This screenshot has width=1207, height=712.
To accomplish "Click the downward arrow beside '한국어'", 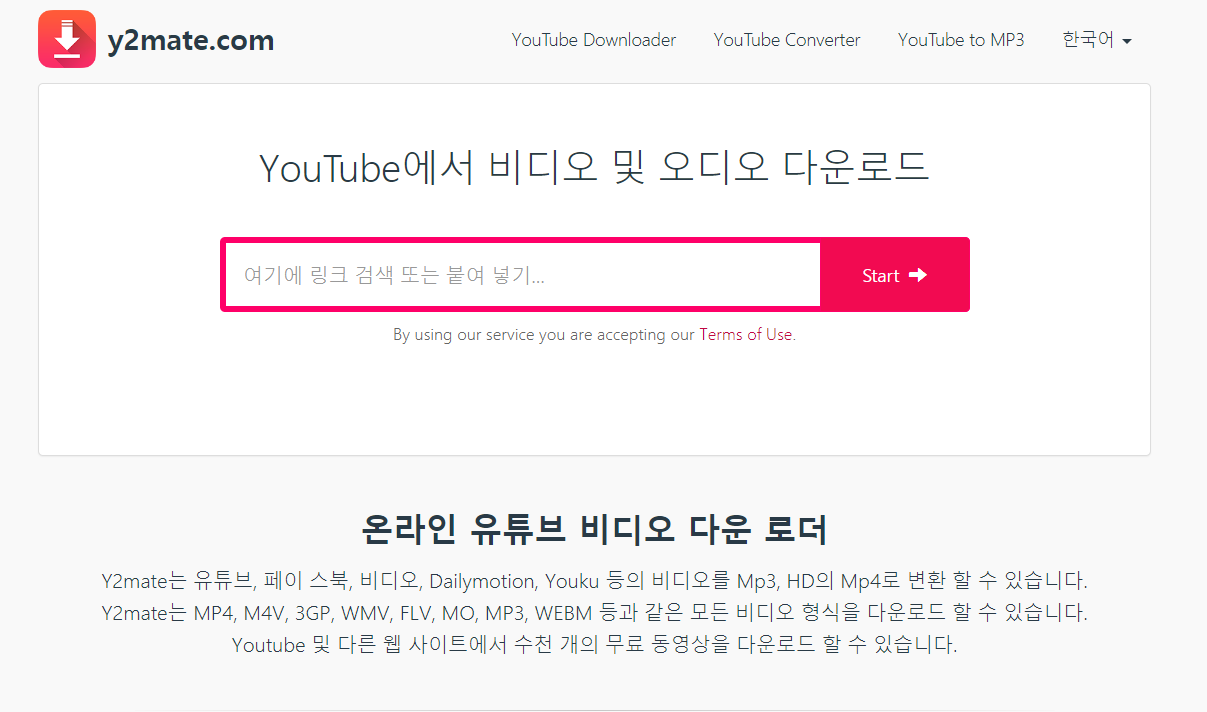I will [x=1128, y=42].
